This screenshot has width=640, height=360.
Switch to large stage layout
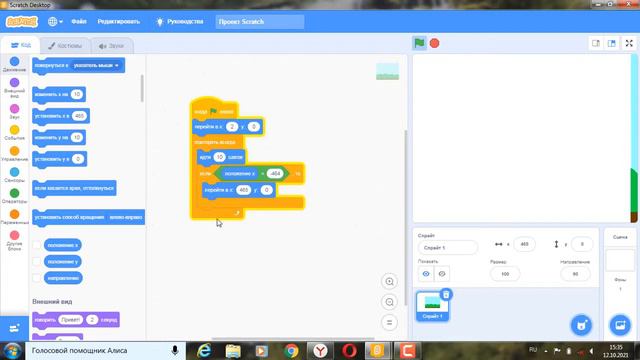coord(611,43)
